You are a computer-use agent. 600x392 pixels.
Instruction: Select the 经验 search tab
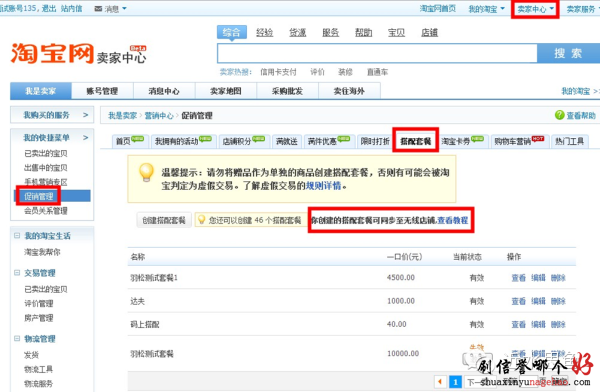264,33
